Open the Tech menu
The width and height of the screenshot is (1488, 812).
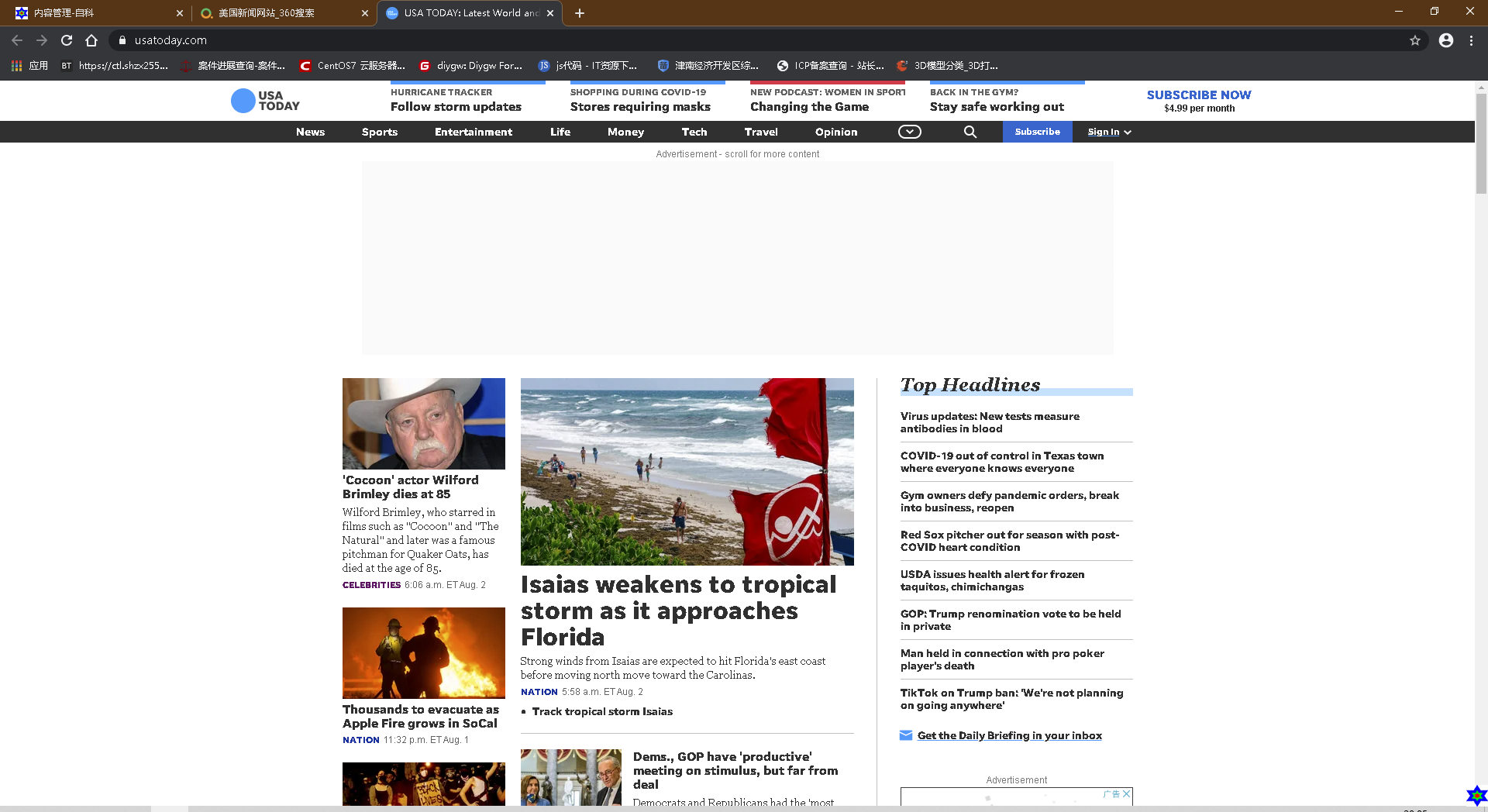click(x=694, y=132)
